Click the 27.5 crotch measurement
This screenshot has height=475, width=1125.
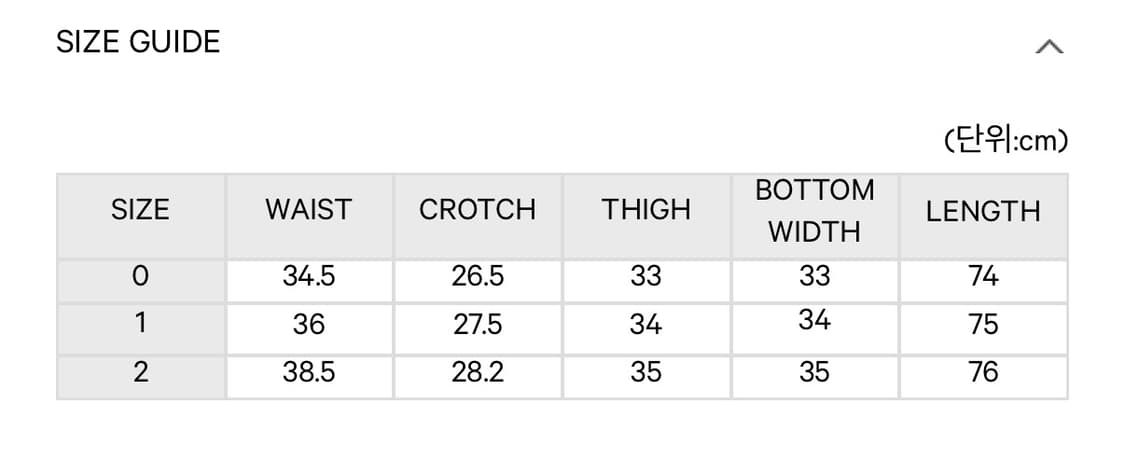tap(477, 324)
